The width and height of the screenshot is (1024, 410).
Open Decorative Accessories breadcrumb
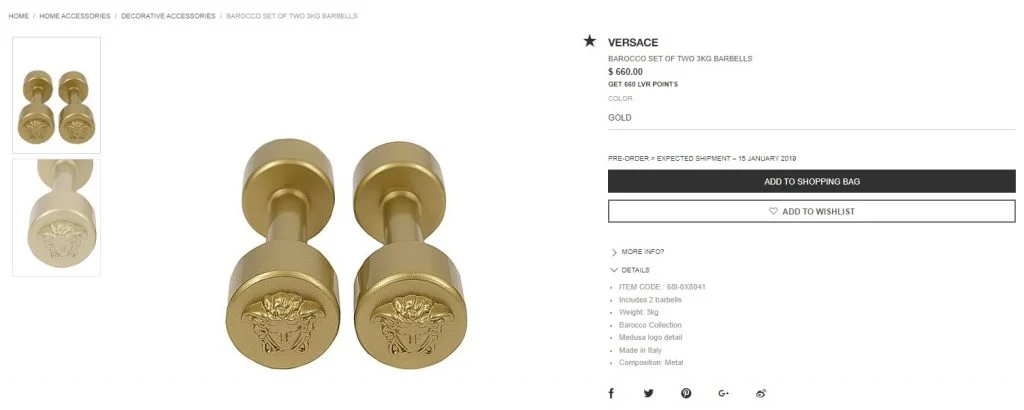coord(168,16)
